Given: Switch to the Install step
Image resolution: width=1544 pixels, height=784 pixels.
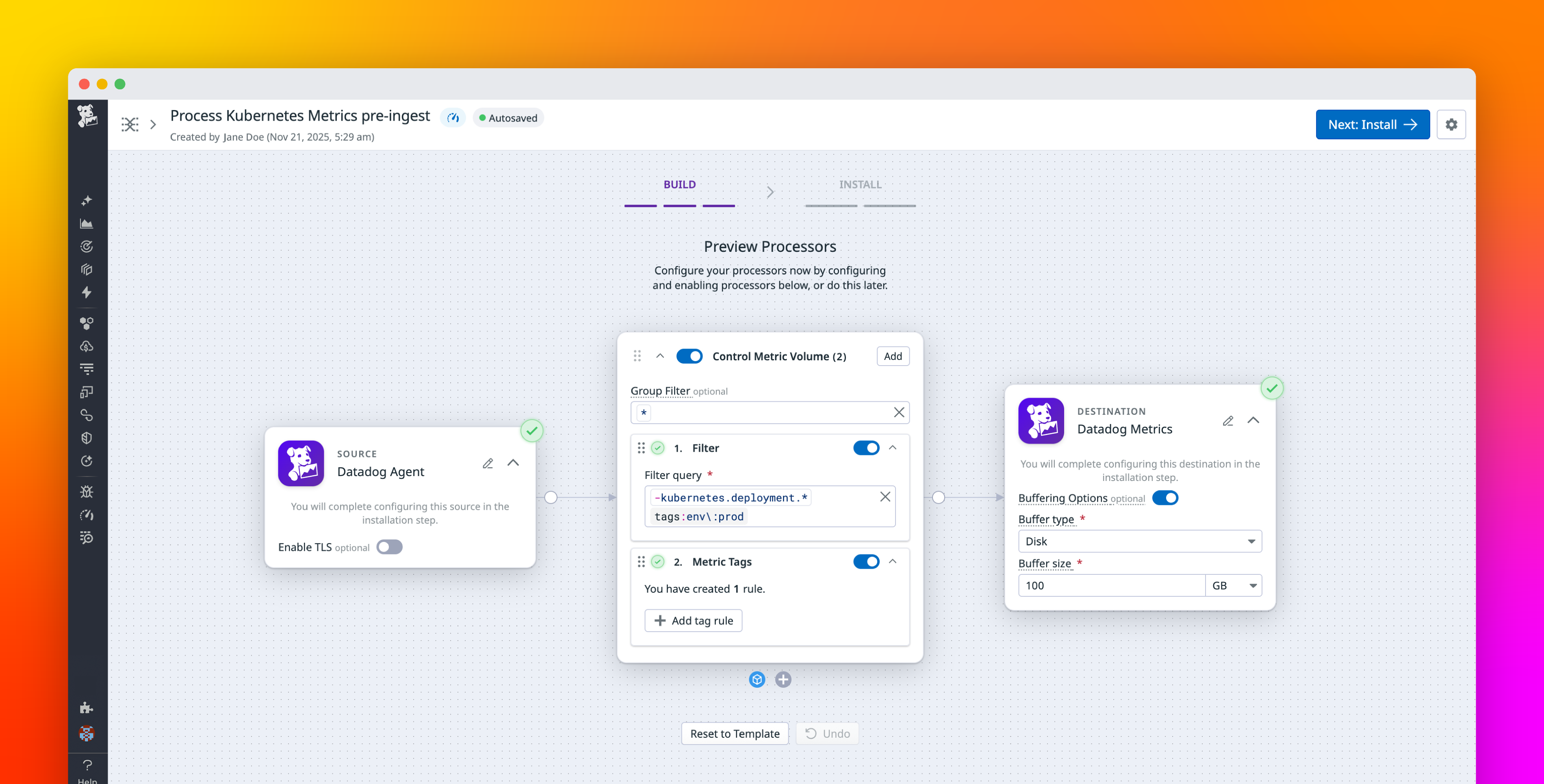Looking at the screenshot, I should pos(861,184).
